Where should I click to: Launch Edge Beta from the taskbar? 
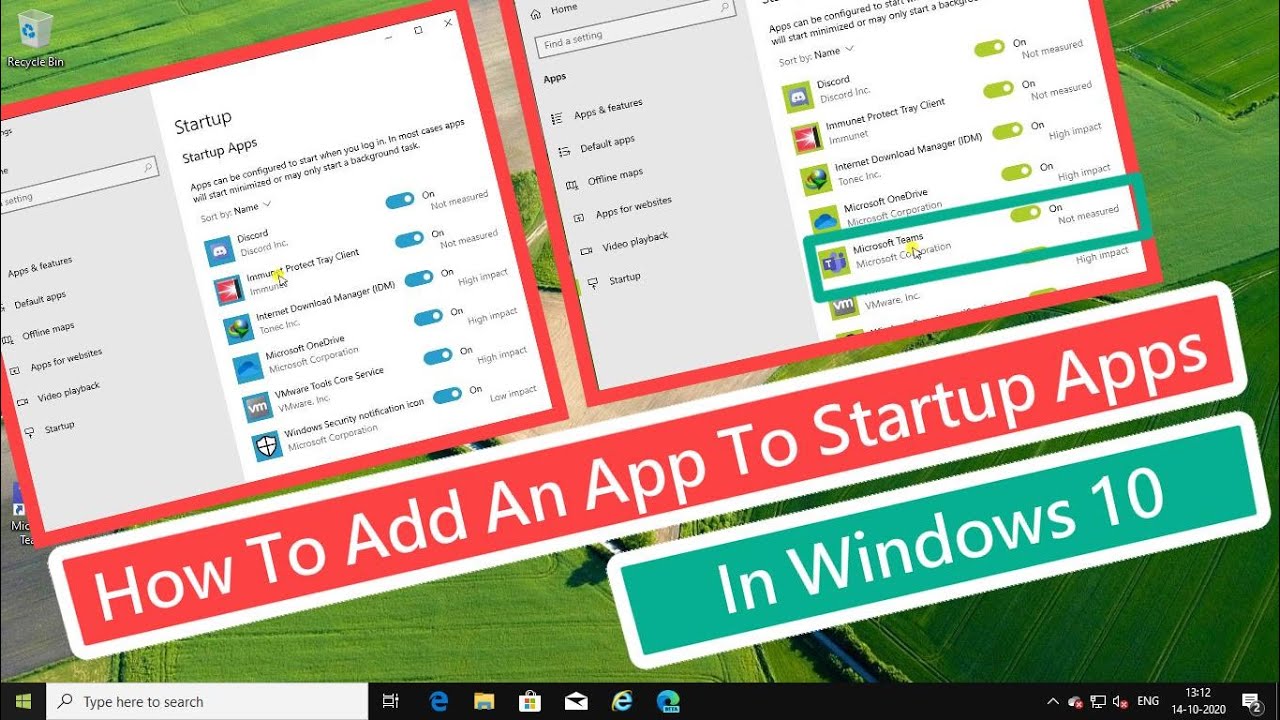(x=668, y=701)
